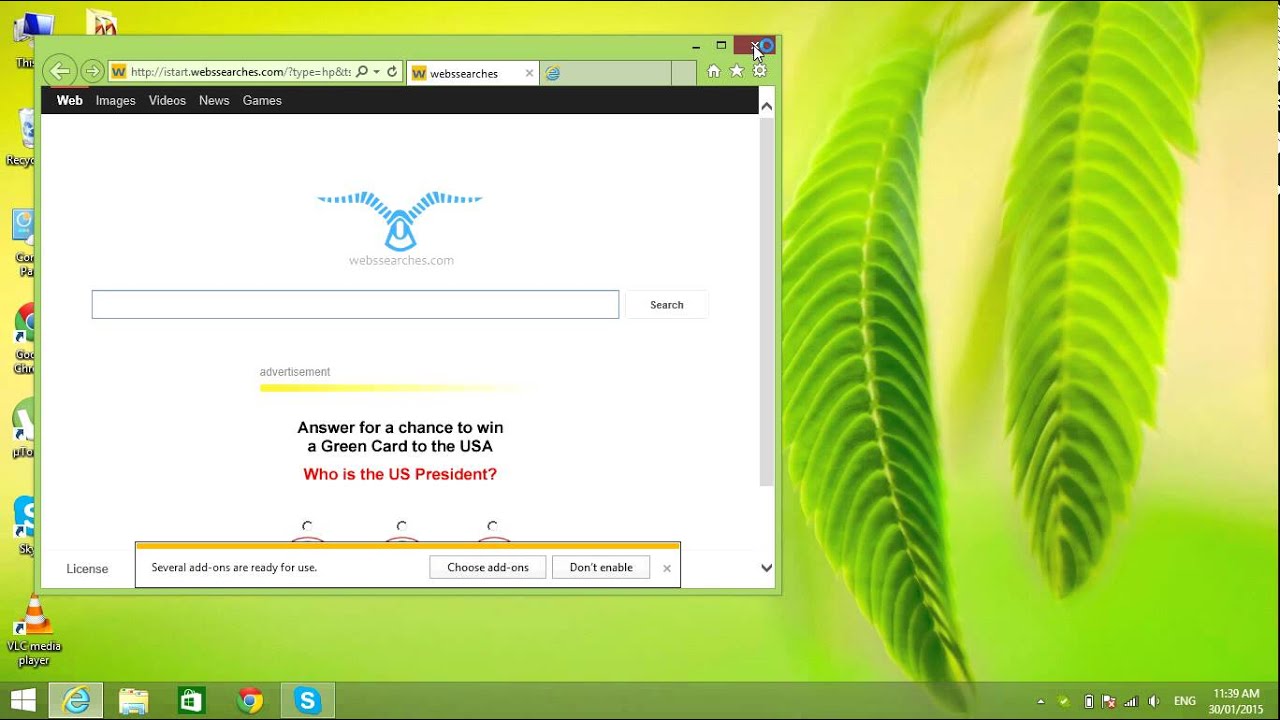Open a new tab button
Image resolution: width=1280 pixels, height=720 pixels.
point(683,73)
